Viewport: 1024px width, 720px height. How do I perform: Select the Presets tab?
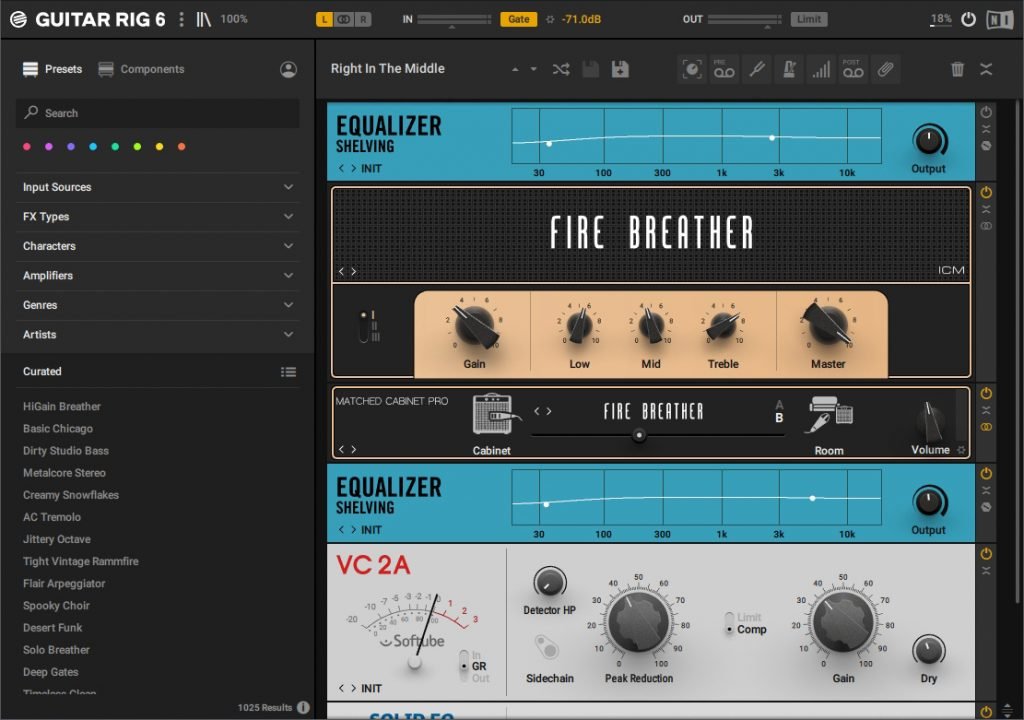[53, 69]
